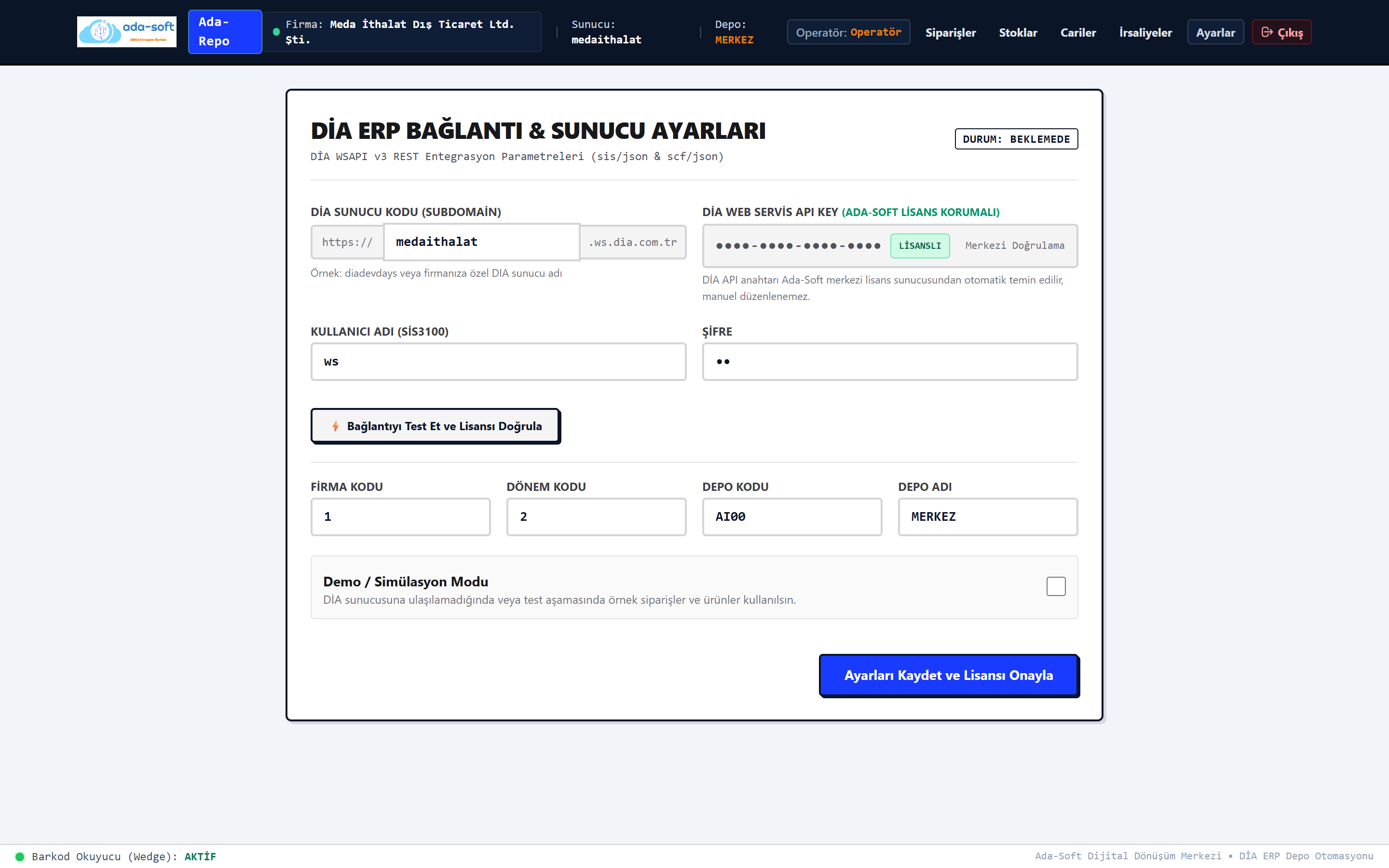
Task: Click the DURUM: BEKLEMEDE status badge
Action: [x=1016, y=139]
